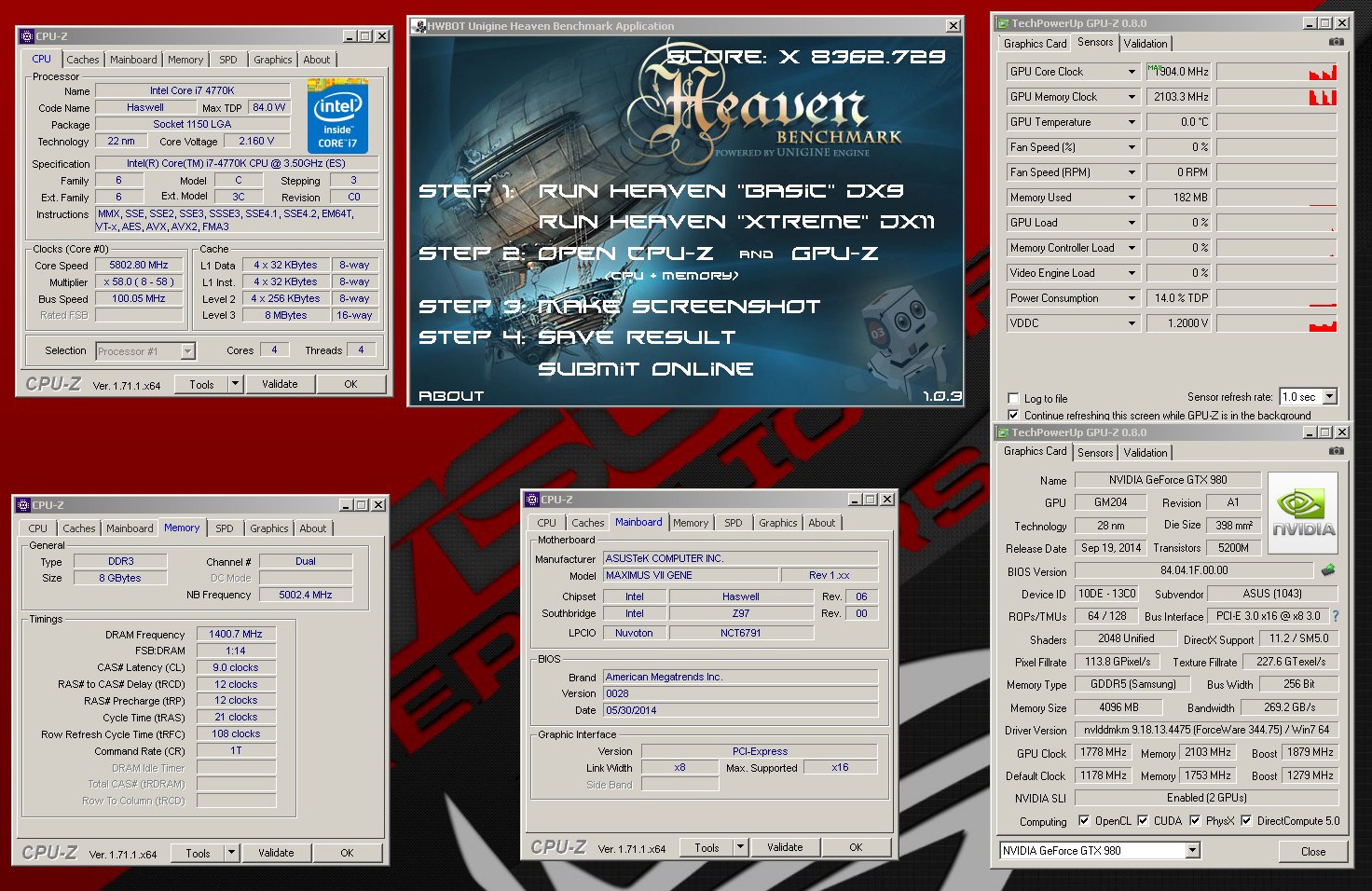
Task: Open Validation tab in GPU-Z Sensors window
Action: click(x=1146, y=44)
